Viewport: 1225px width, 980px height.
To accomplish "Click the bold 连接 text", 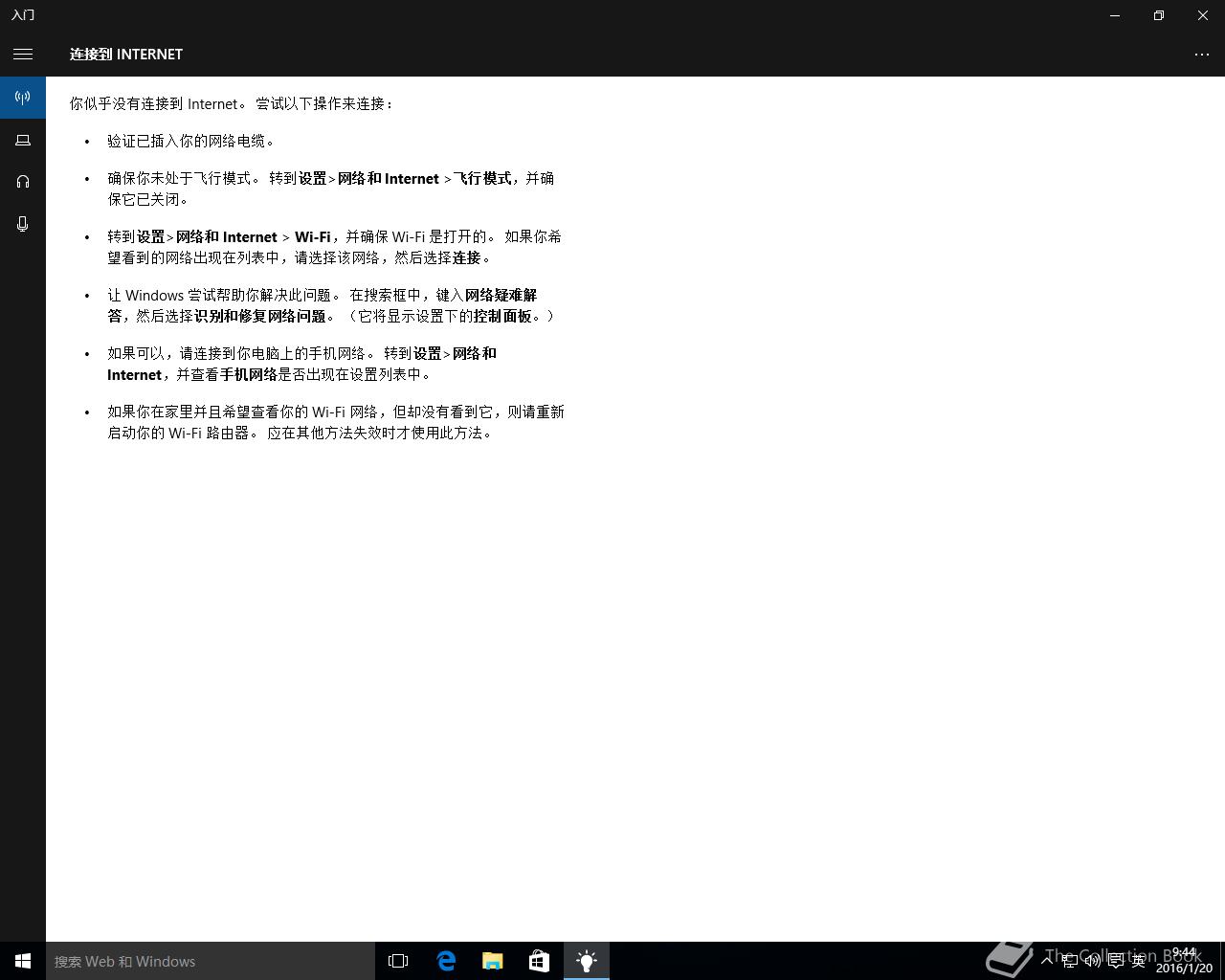I will [x=466, y=258].
